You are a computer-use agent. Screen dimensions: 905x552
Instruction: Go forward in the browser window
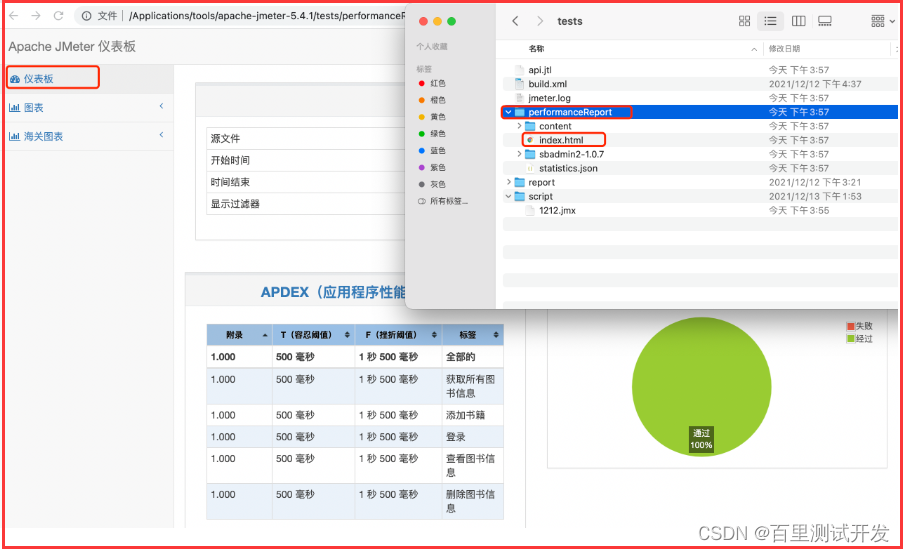(x=36, y=16)
